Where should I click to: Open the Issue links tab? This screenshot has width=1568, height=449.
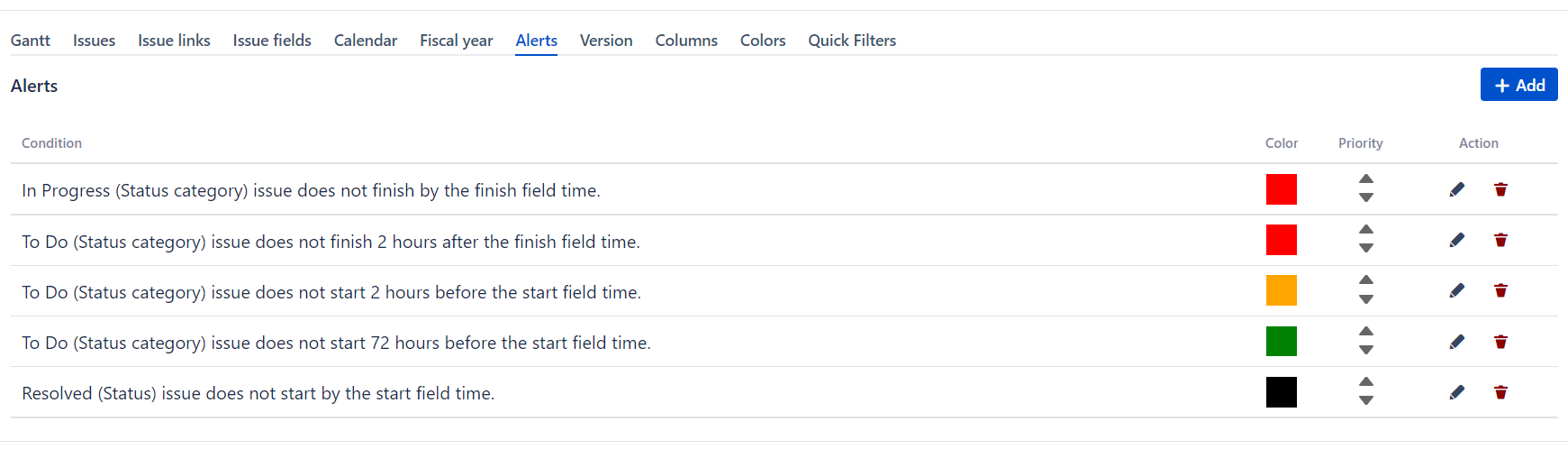click(x=174, y=41)
